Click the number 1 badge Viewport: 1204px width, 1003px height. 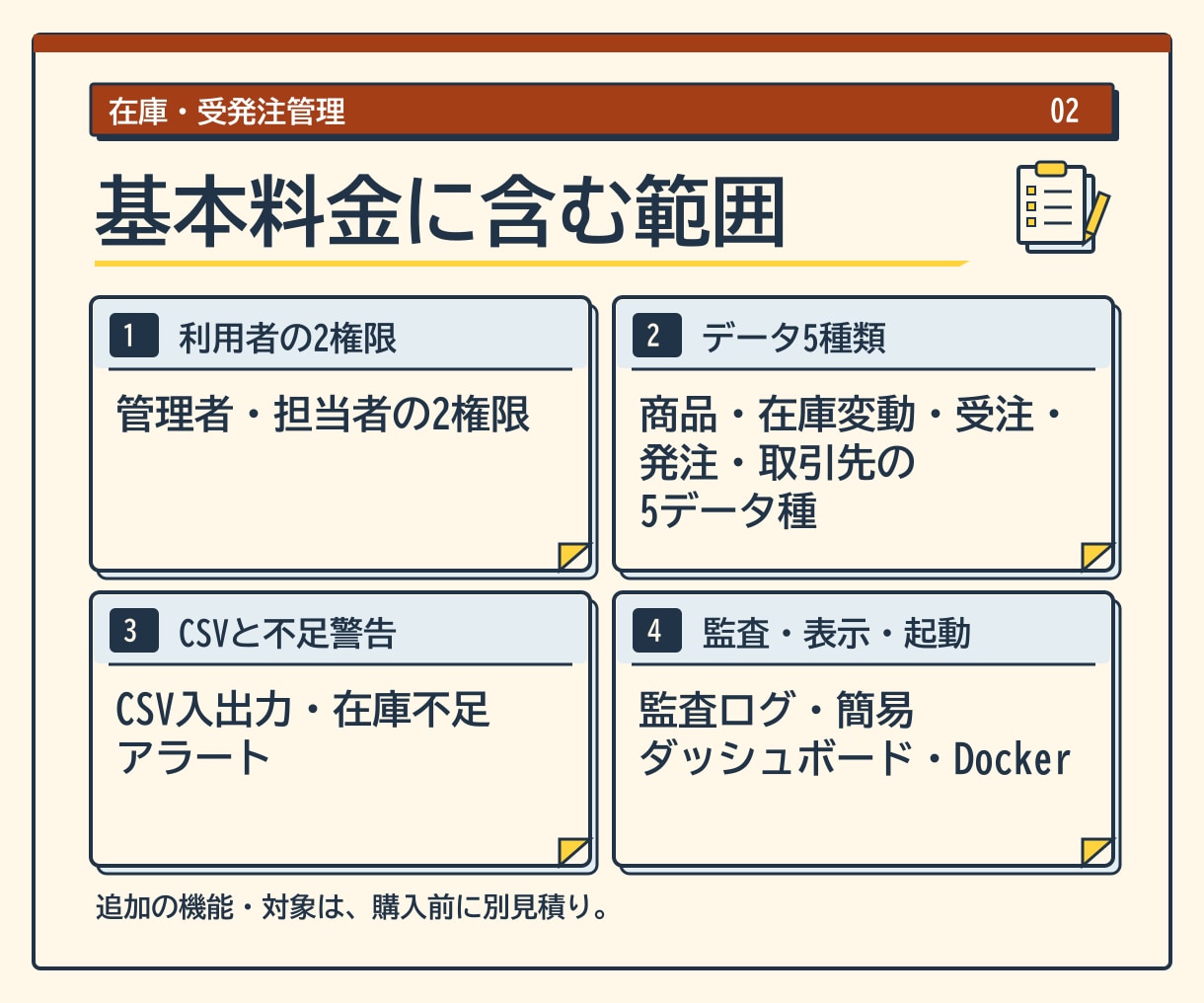tap(133, 335)
